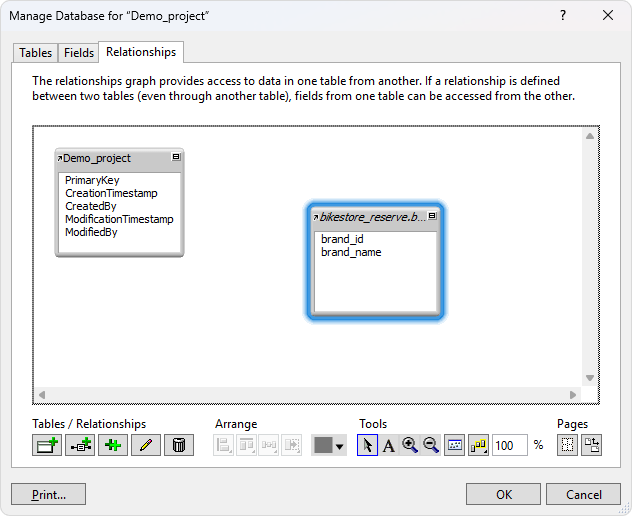Click the Resize to arrange icon
The height and width of the screenshot is (516, 632).
[291, 445]
